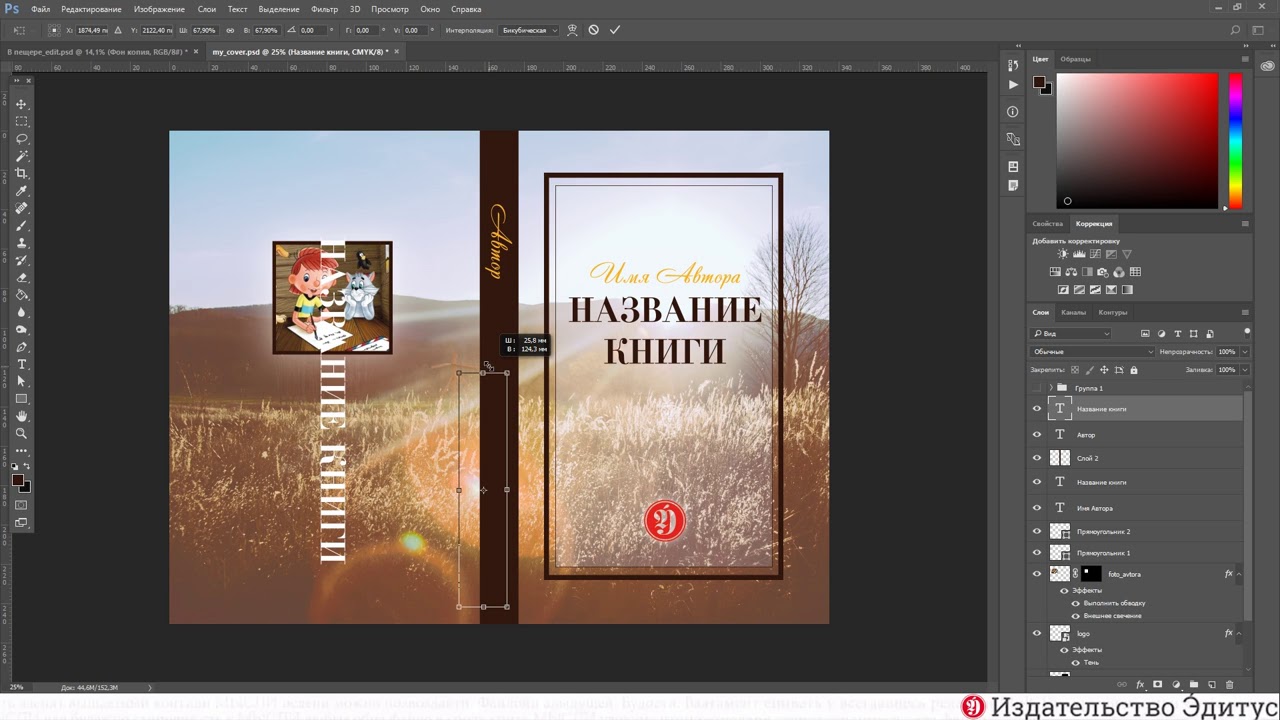Toggle visibility of Слой 2 layer

click(x=1037, y=458)
